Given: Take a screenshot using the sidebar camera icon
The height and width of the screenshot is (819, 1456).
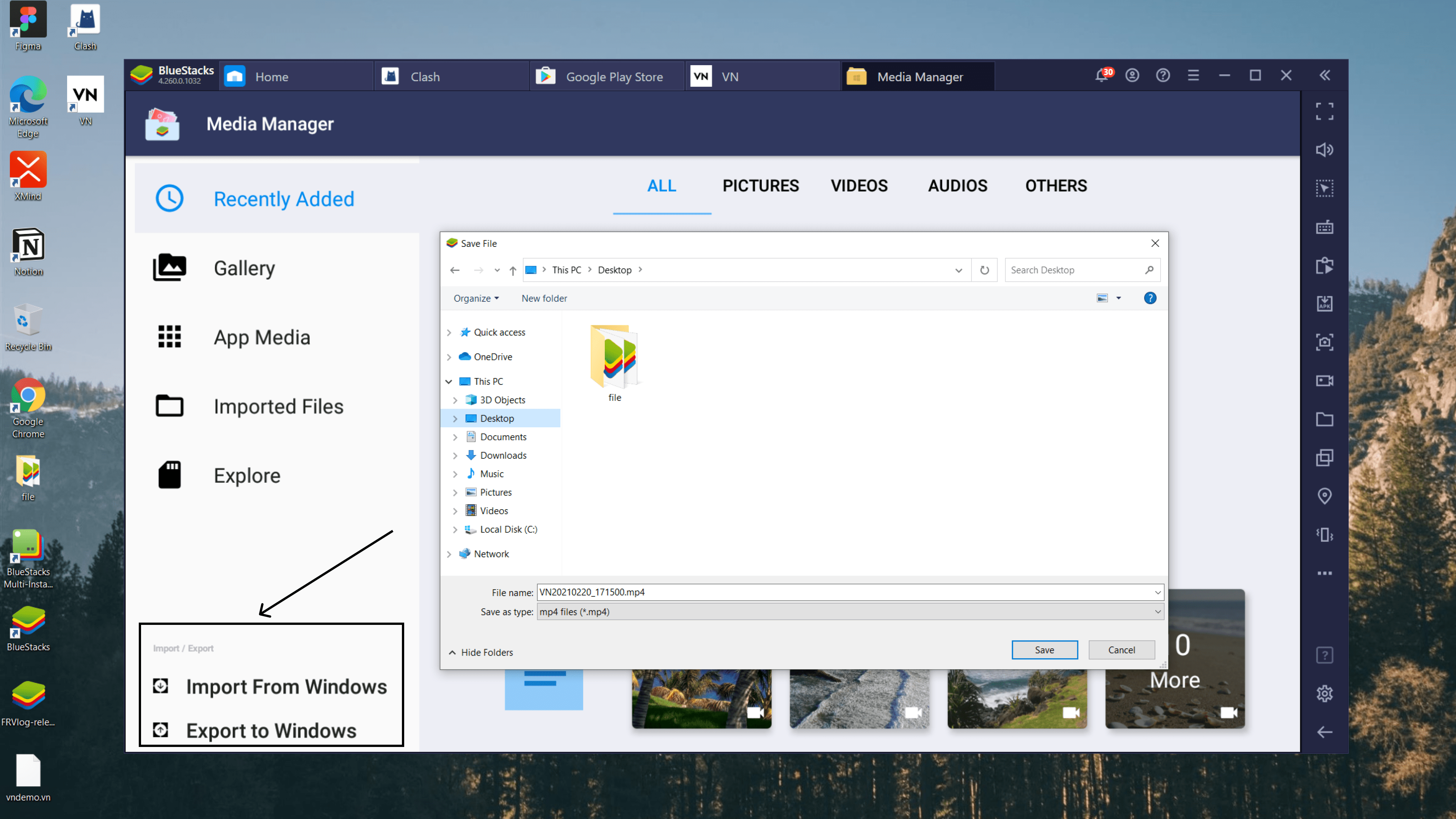Looking at the screenshot, I should (1325, 342).
